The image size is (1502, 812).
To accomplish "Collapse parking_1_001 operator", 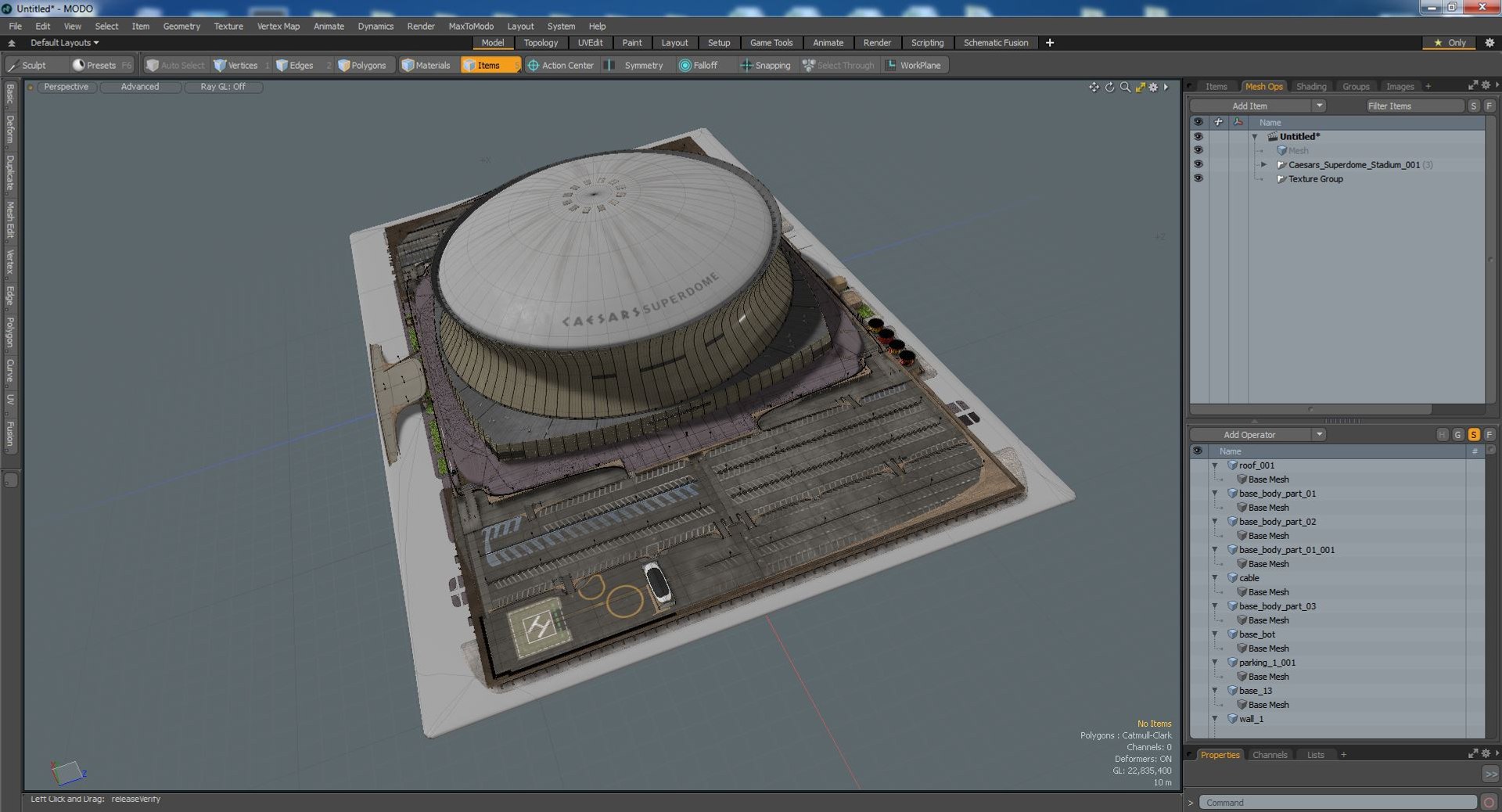I will (x=1215, y=663).
